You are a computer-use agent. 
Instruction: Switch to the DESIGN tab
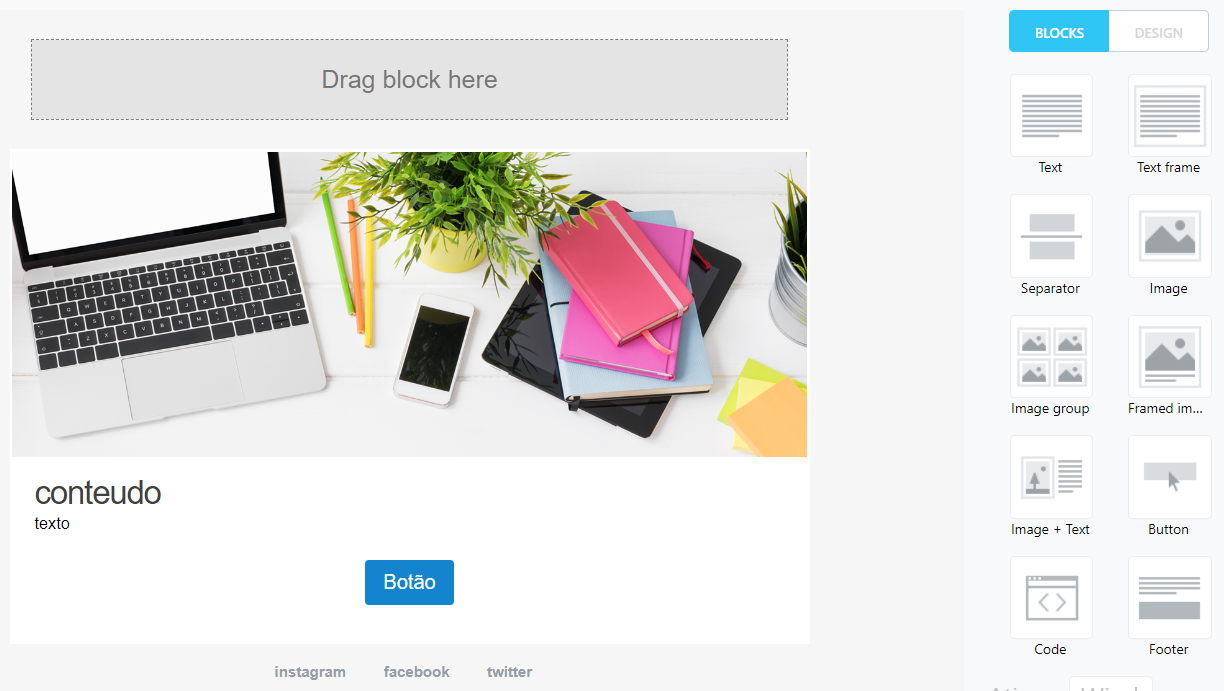1159,32
